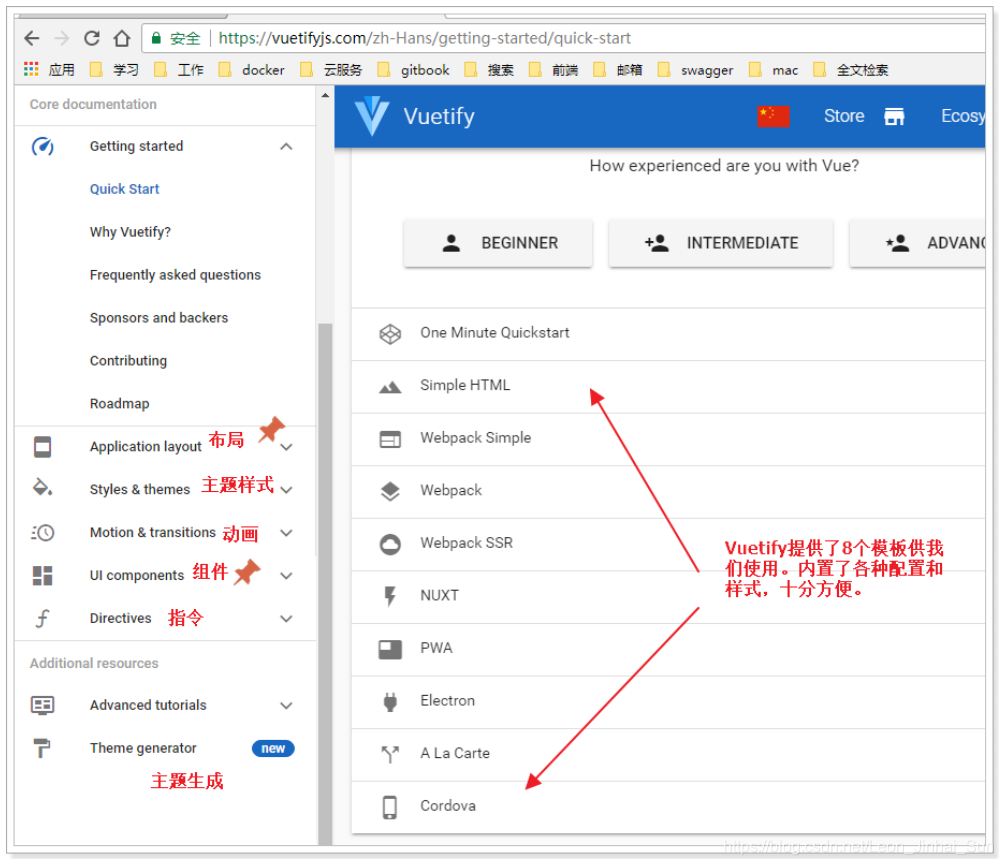Select the INTERMEDIATE experience level
Viewport: 1003px width, 865px height.
pyautogui.click(x=720, y=242)
